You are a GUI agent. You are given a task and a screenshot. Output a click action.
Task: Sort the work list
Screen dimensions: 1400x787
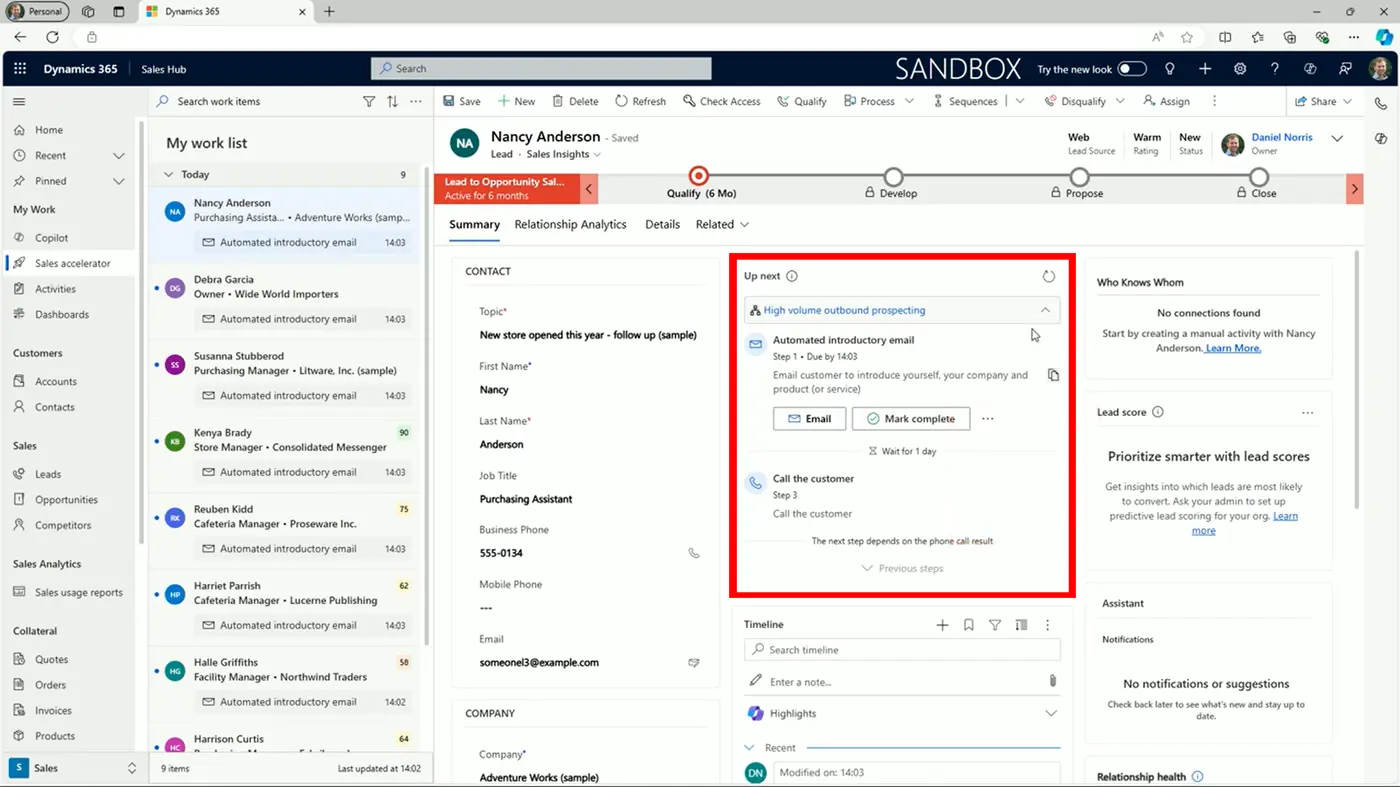click(x=392, y=101)
